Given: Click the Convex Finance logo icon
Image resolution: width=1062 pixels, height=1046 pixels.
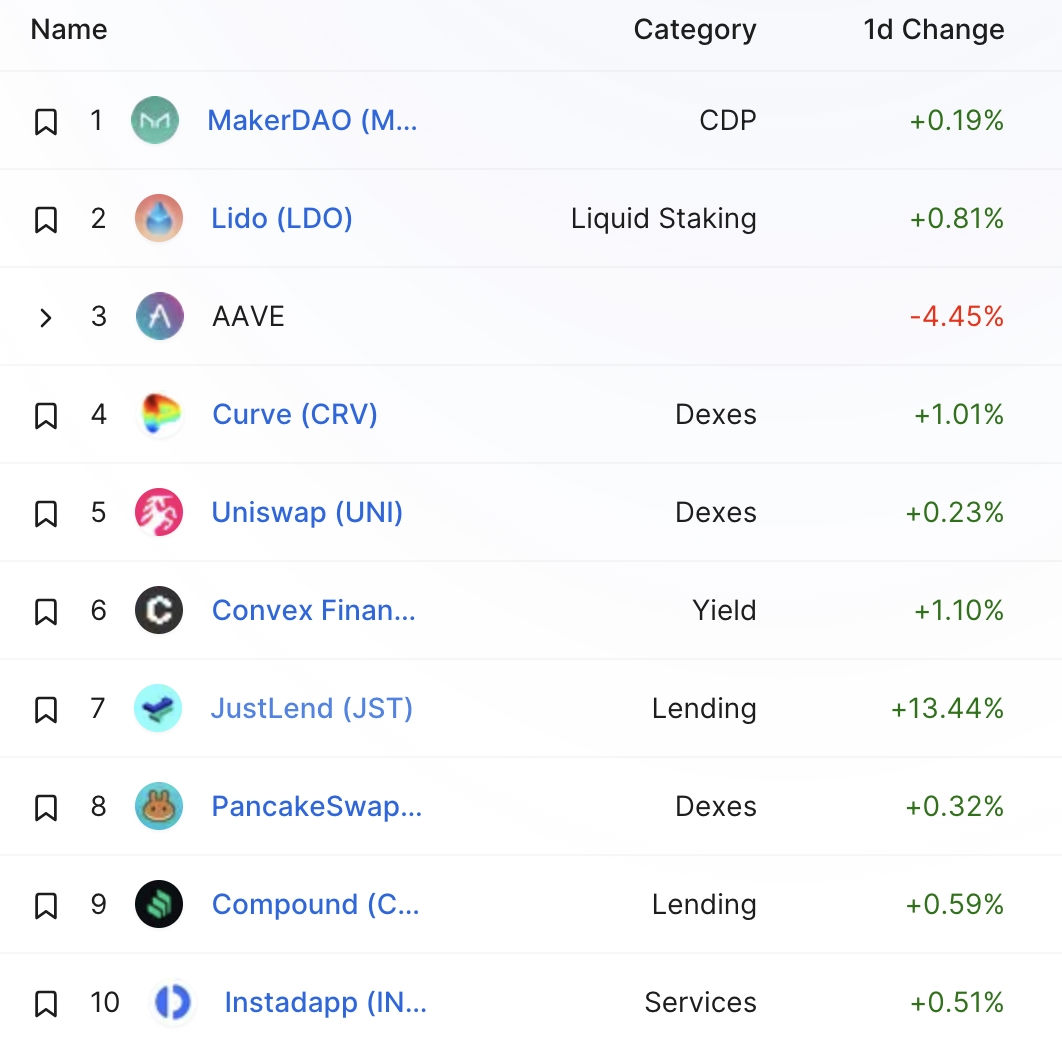Looking at the screenshot, I should [x=159, y=611].
